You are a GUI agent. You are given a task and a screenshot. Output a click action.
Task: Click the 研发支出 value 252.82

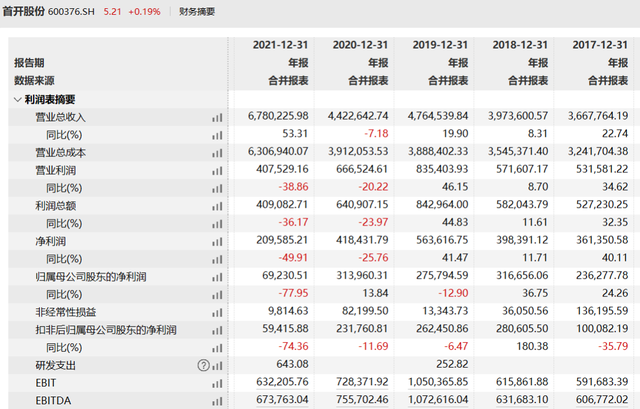pyautogui.click(x=452, y=364)
